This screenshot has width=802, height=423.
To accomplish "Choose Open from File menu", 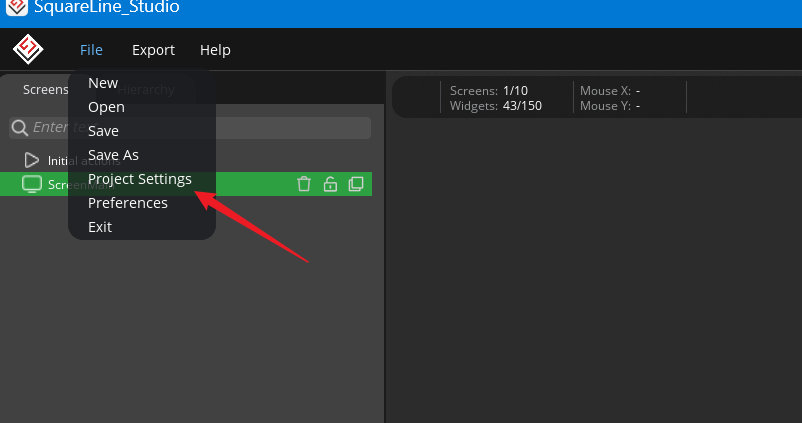I will coord(106,107).
